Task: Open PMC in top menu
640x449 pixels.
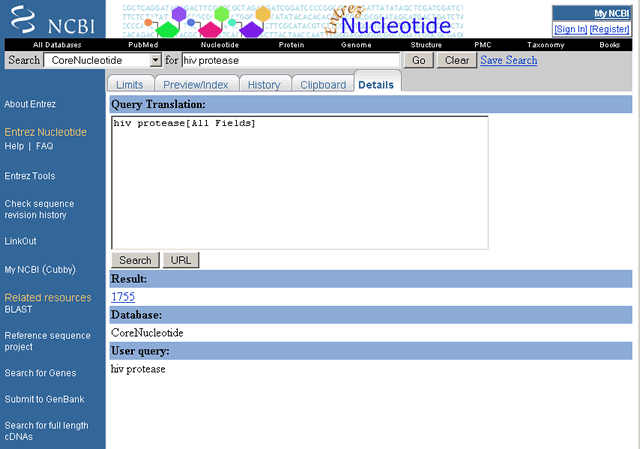Action: (483, 45)
